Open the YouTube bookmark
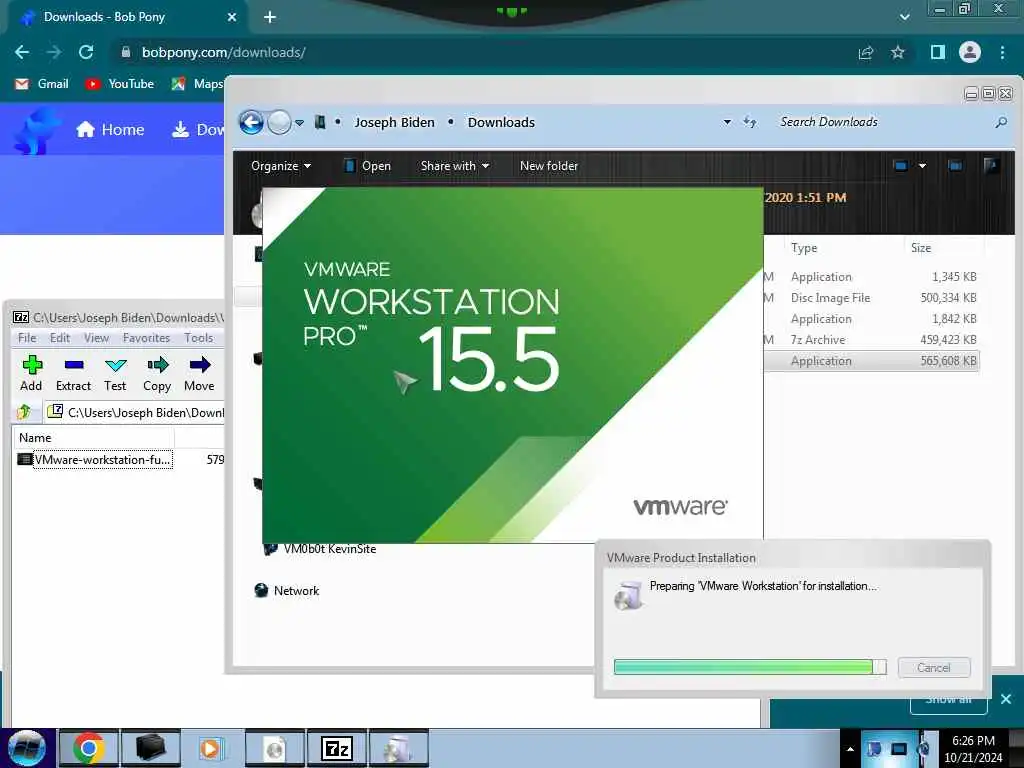The width and height of the screenshot is (1024, 768). [120, 84]
